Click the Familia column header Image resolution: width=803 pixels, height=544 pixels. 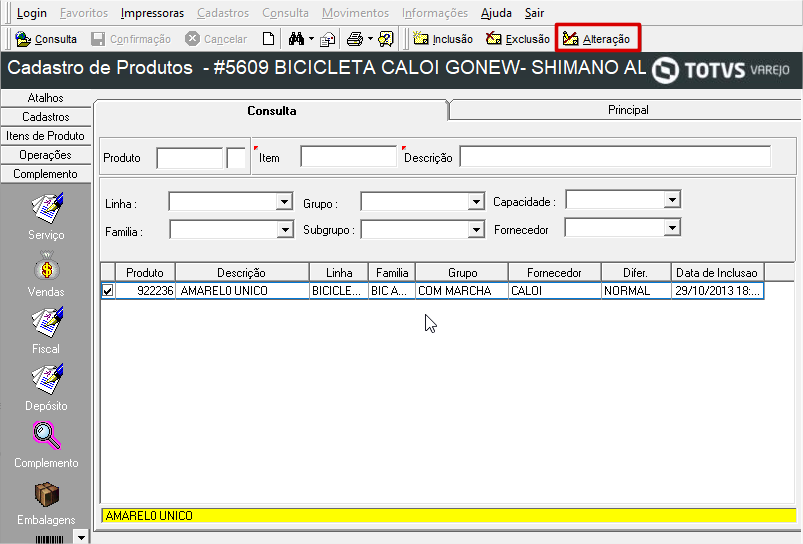coord(392,273)
